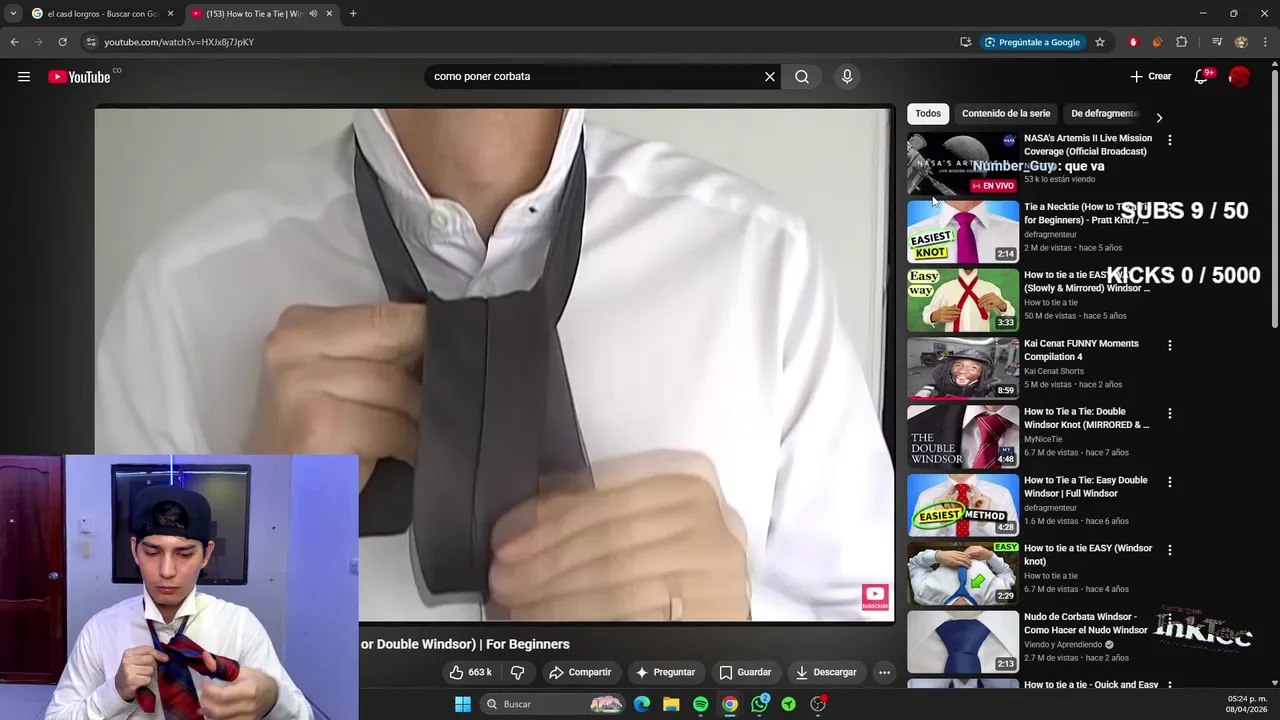Open the Chrome extensions puzzle icon
The width and height of the screenshot is (1280, 720).
(1181, 42)
